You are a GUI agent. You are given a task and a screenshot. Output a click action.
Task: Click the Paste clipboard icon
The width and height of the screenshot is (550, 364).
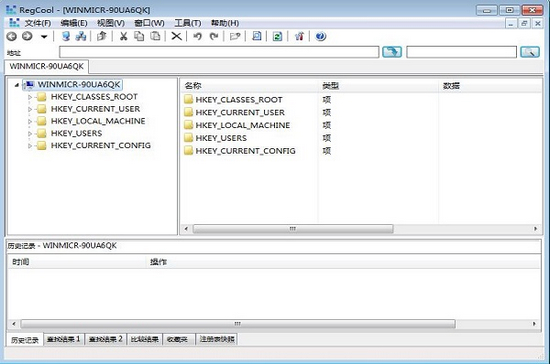coord(155,36)
